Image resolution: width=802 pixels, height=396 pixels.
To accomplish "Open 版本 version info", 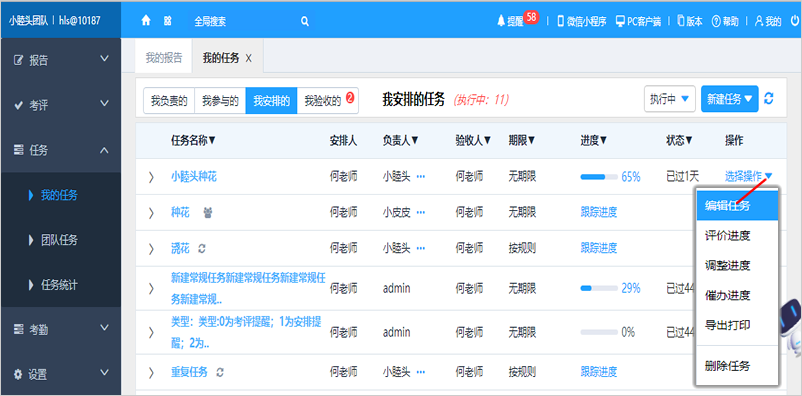I will click(x=690, y=21).
